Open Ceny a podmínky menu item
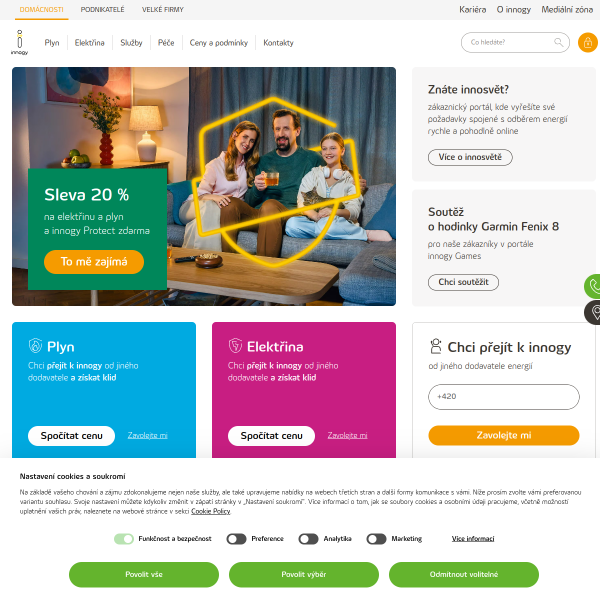 218,43
